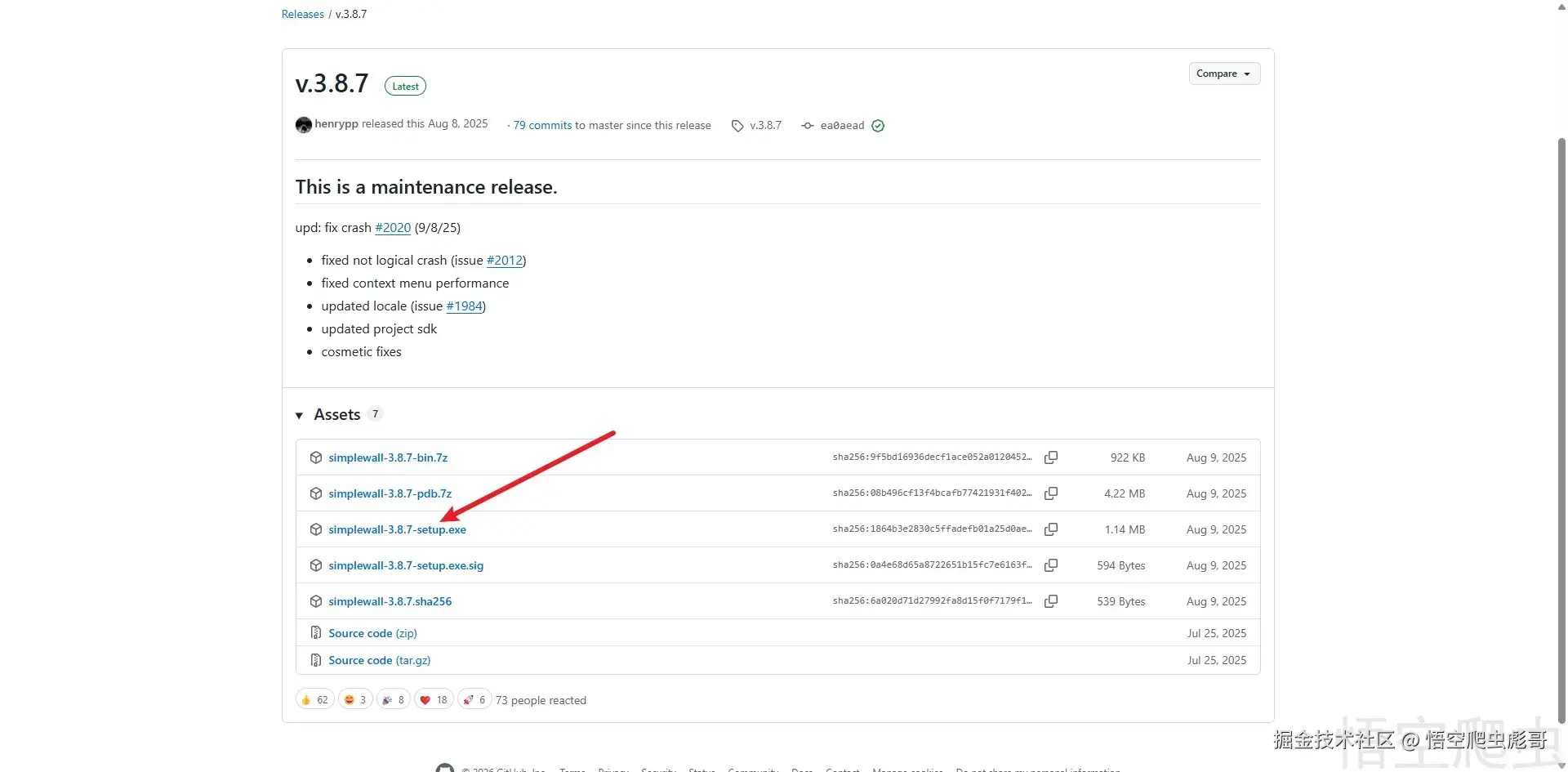Image resolution: width=1568 pixels, height=772 pixels.
Task: Click the 594 Bytes file size
Action: tap(1121, 565)
